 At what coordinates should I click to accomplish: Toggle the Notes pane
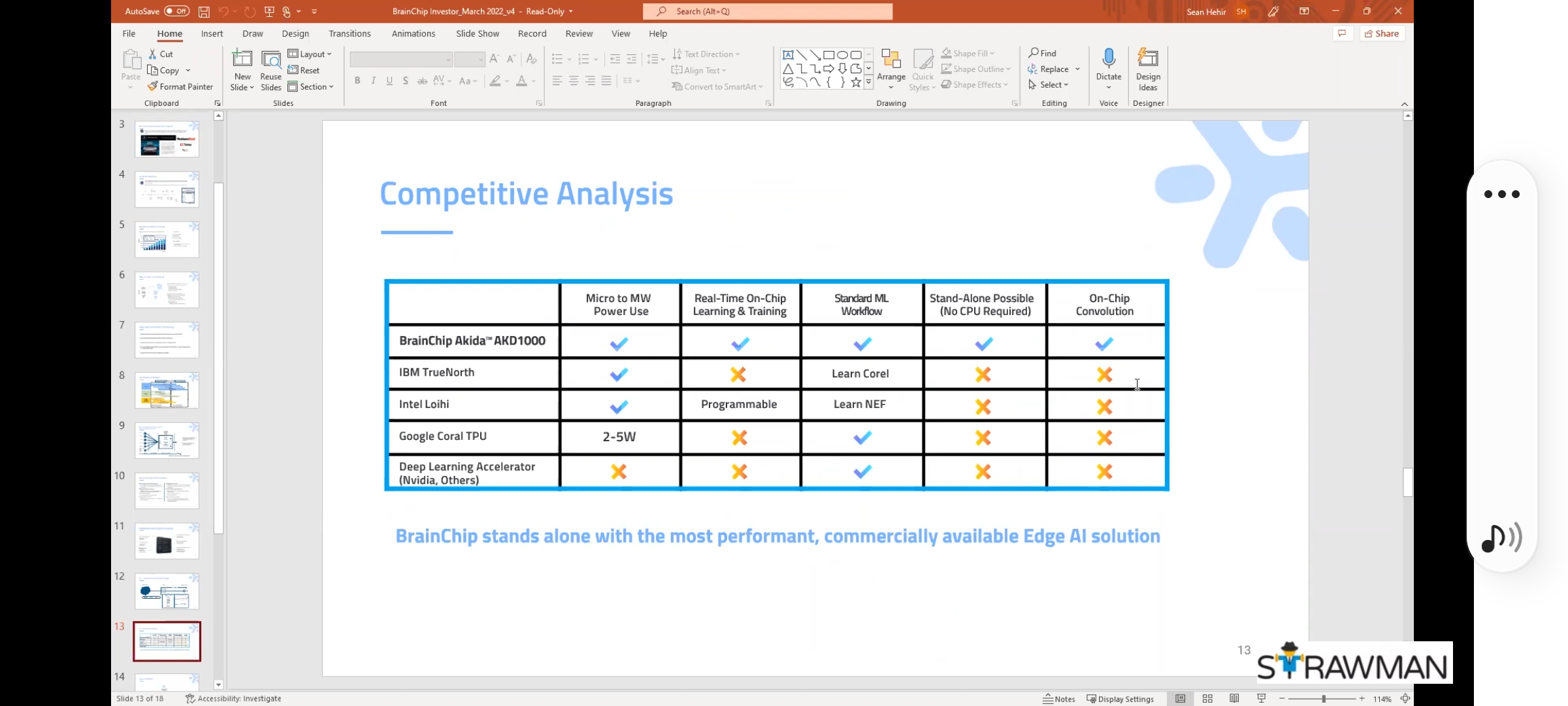pyautogui.click(x=1059, y=698)
